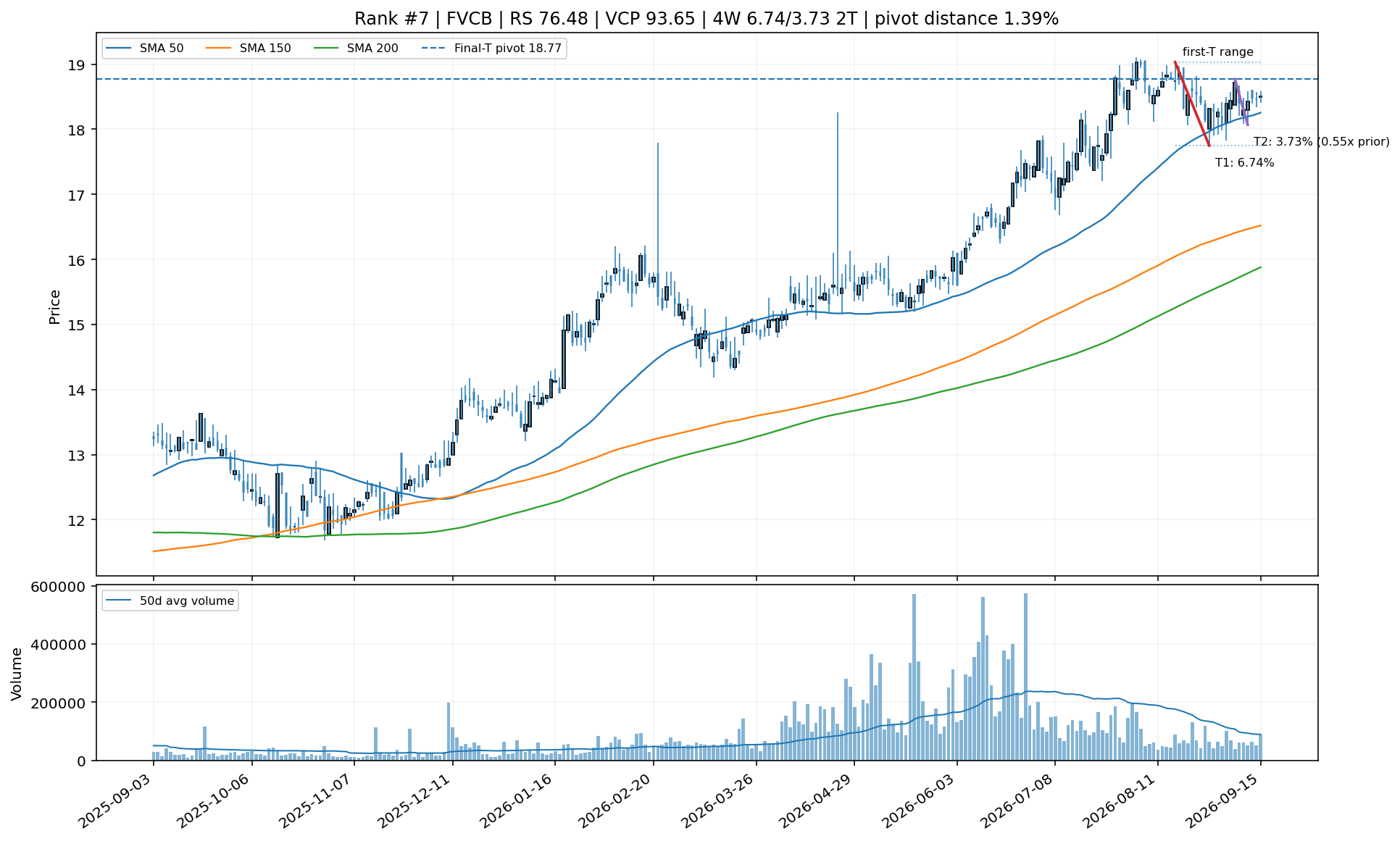Click the volume axis value 600000
Viewport: 1400px width, 841px height.
58,587
